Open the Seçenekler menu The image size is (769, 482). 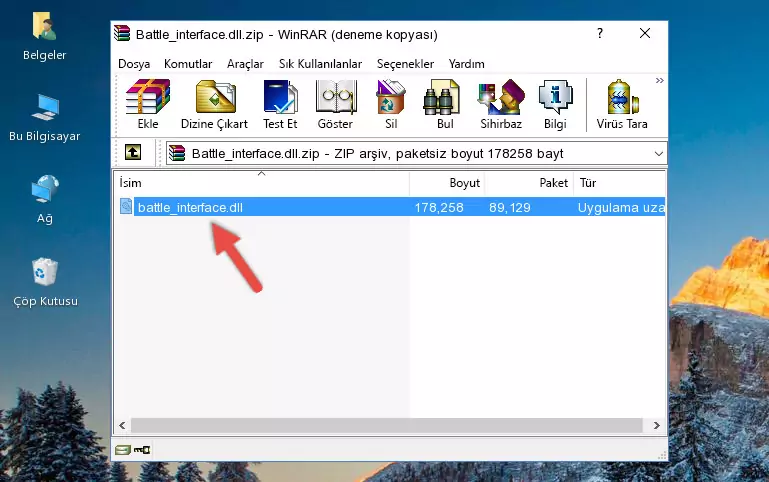[405, 64]
